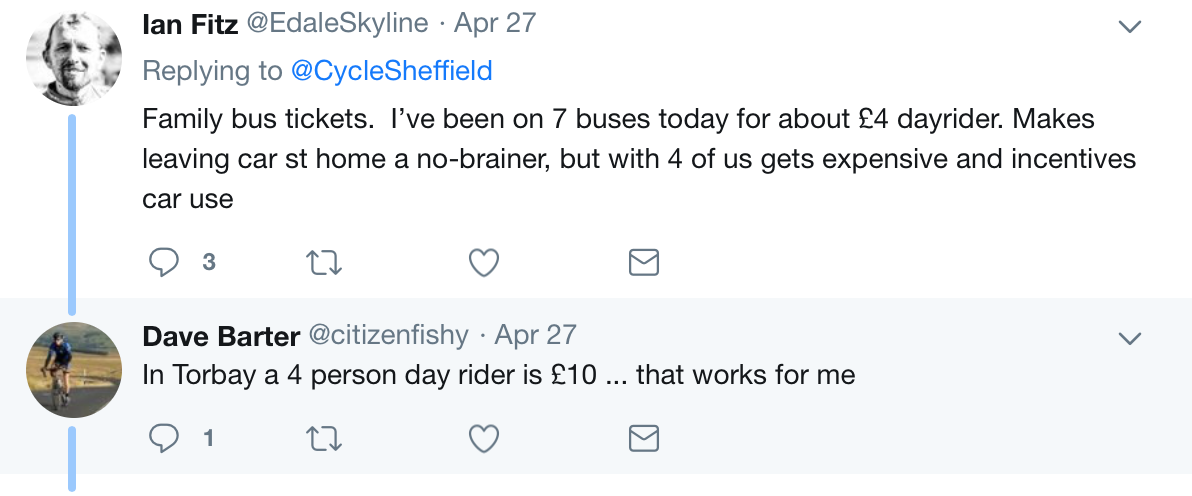The image size is (1192, 496).
Task: Retweet Ian Fitz's family bus tickets tweet
Action: [x=323, y=262]
